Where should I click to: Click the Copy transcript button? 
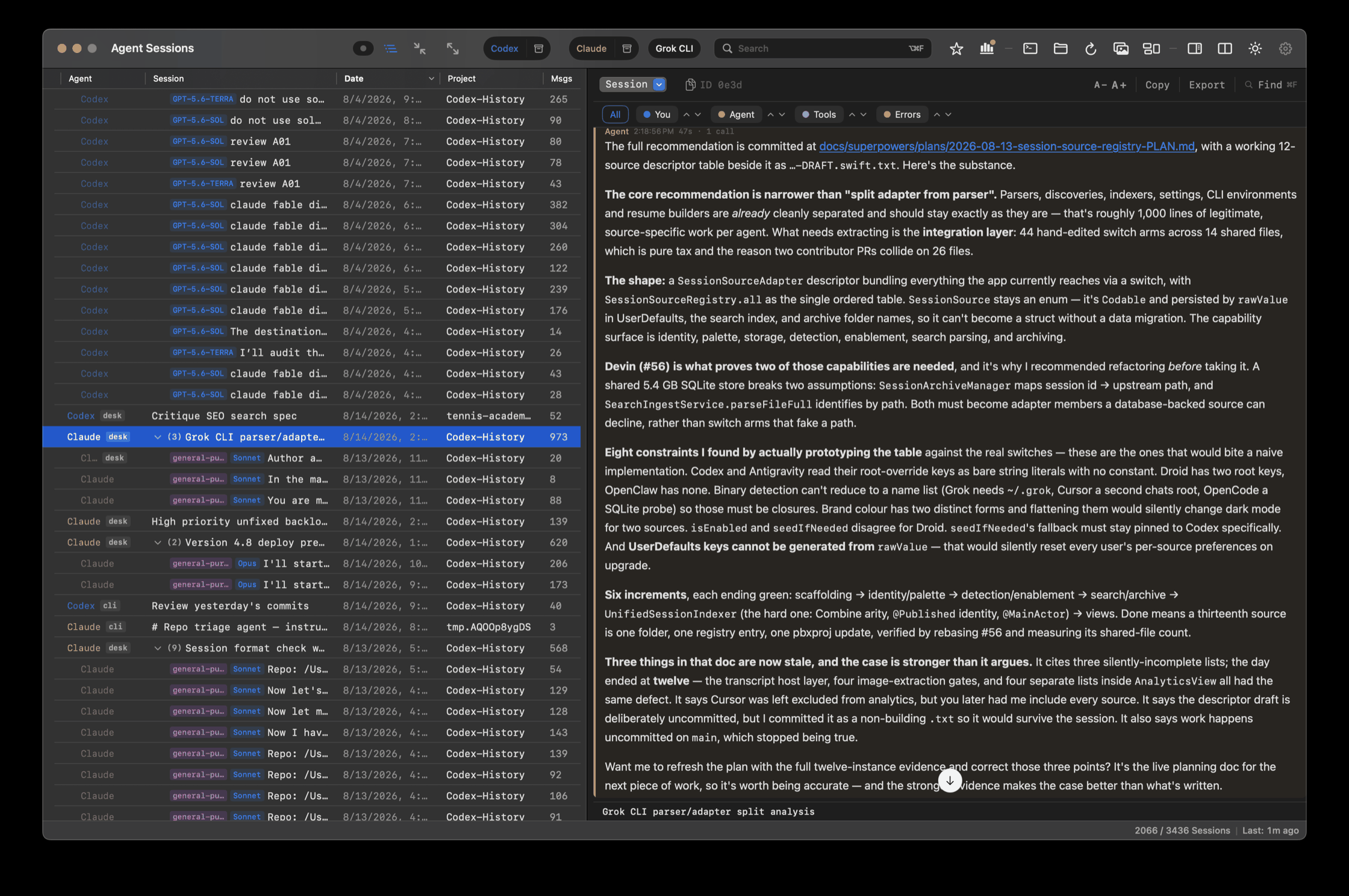click(x=1157, y=85)
